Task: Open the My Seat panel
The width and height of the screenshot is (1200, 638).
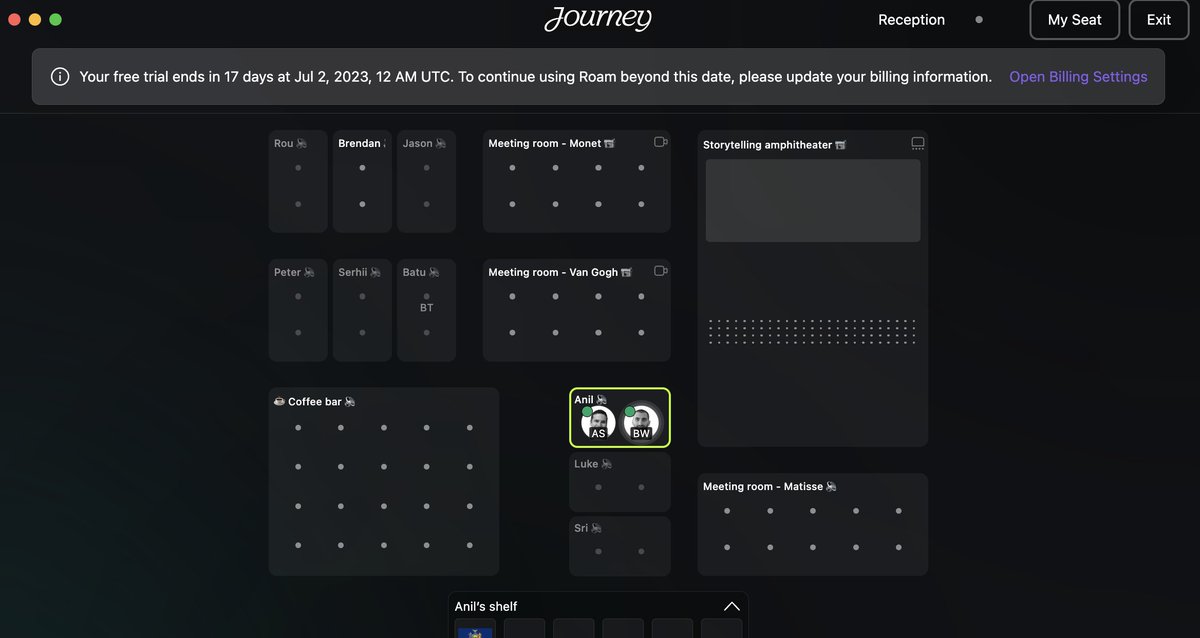Action: point(1074,19)
